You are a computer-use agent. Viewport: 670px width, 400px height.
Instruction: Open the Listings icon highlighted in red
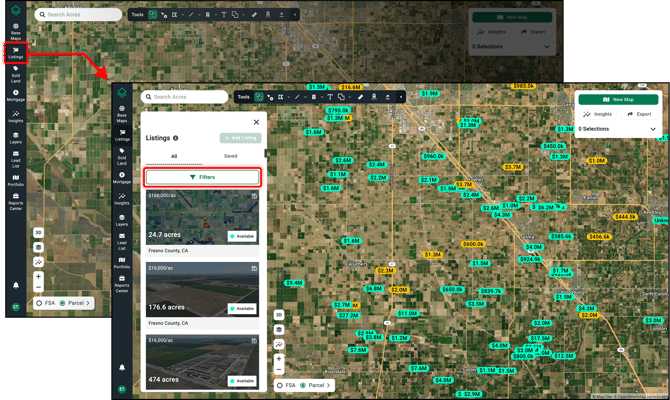[15, 54]
